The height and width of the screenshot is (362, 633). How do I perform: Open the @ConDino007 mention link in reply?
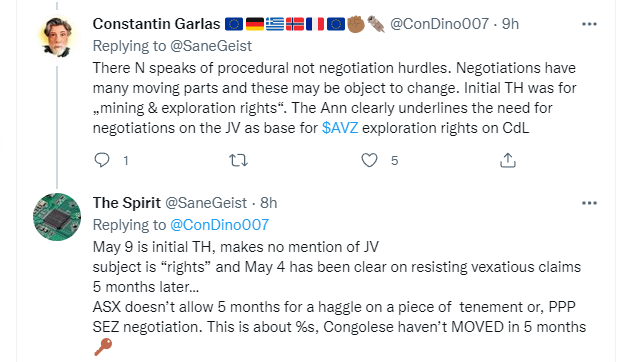click(219, 225)
